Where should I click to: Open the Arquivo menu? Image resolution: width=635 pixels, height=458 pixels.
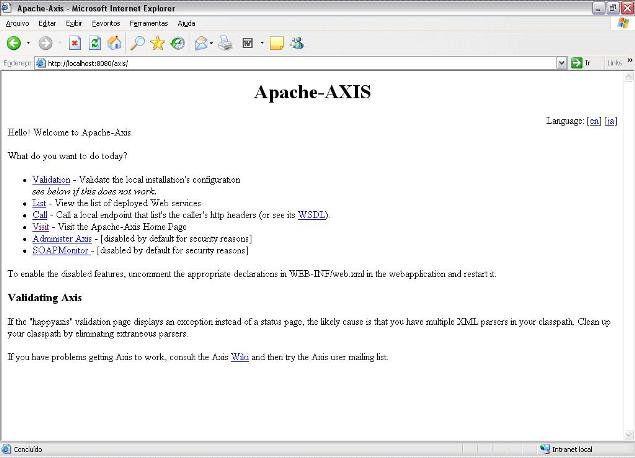point(18,22)
